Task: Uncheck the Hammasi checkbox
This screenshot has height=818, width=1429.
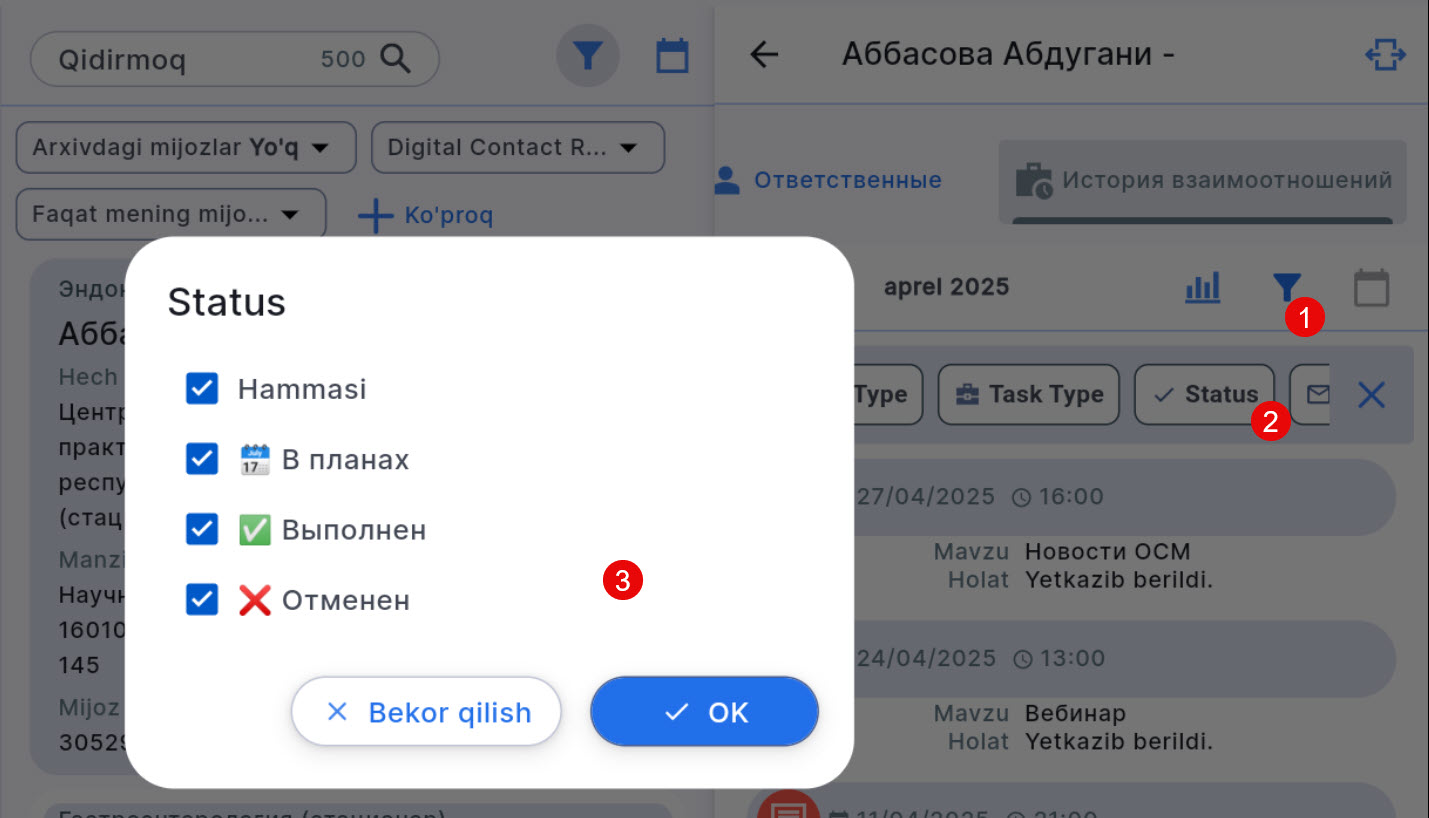Action: tap(202, 389)
